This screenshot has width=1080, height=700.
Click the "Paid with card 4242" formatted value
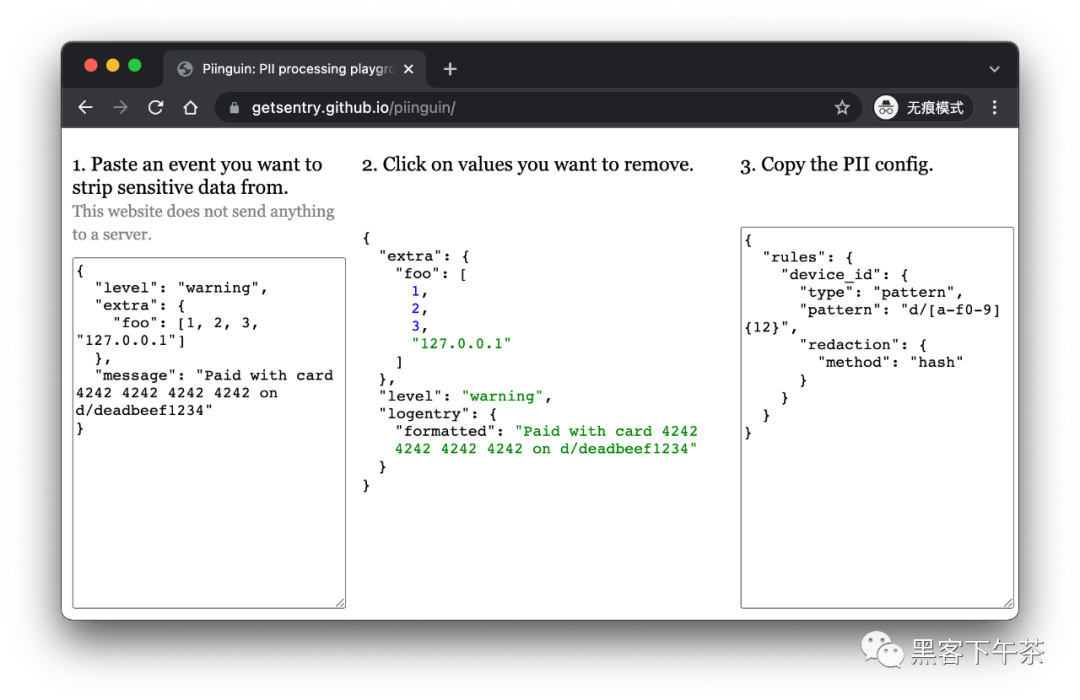[546, 440]
